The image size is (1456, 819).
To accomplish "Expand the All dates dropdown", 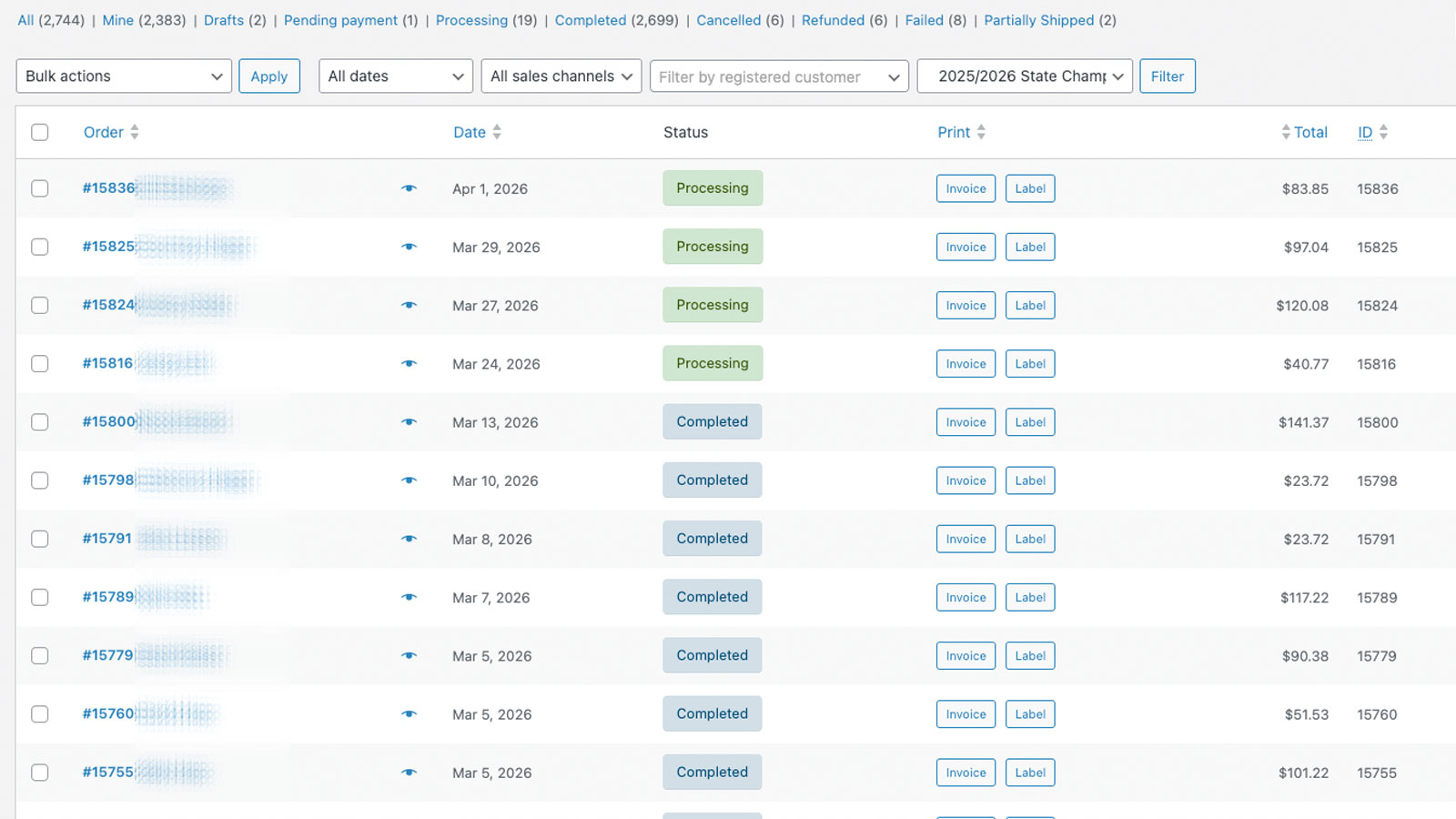I will pos(395,76).
